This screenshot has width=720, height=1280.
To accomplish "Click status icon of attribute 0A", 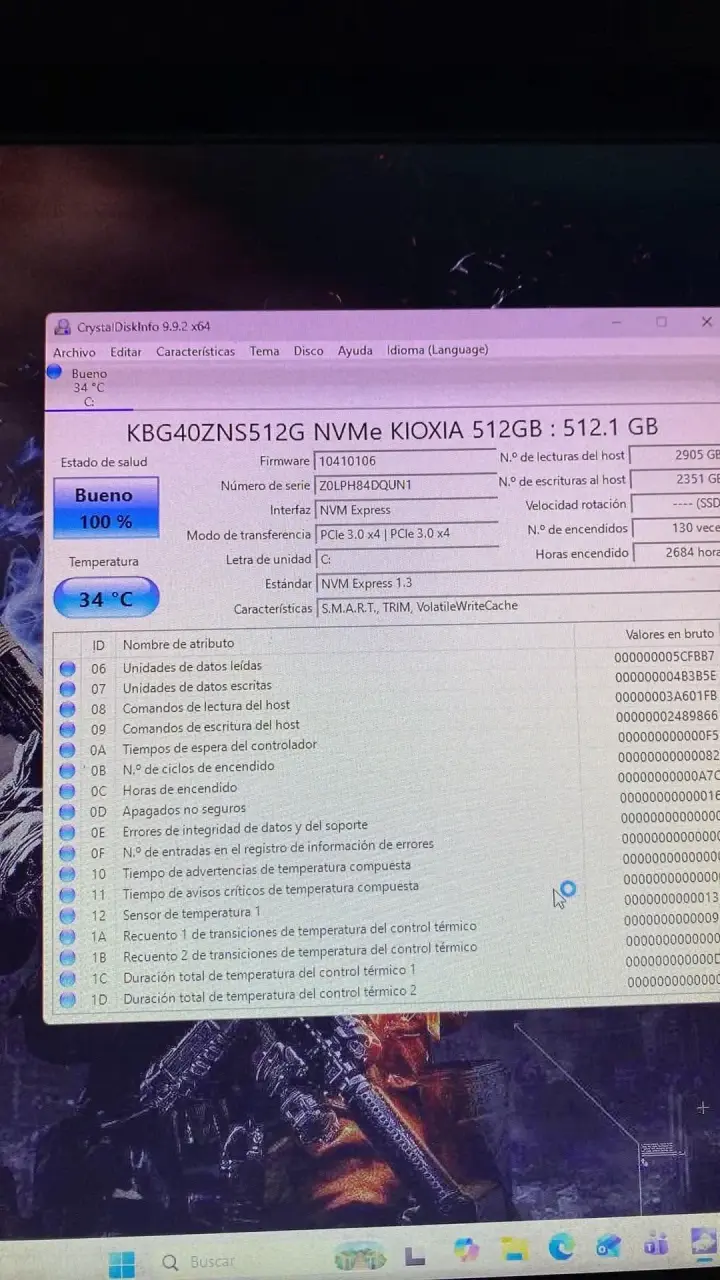I will [x=67, y=750].
